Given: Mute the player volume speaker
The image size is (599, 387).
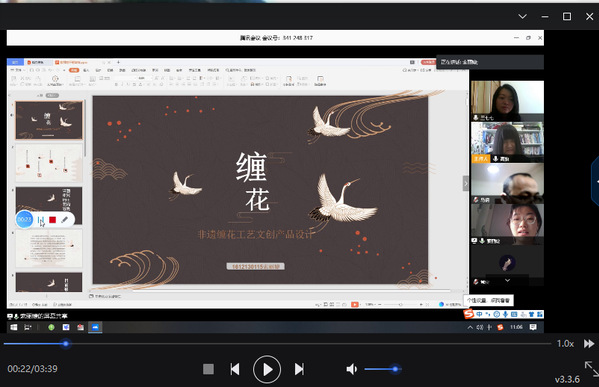Looking at the screenshot, I should pyautogui.click(x=351, y=369).
